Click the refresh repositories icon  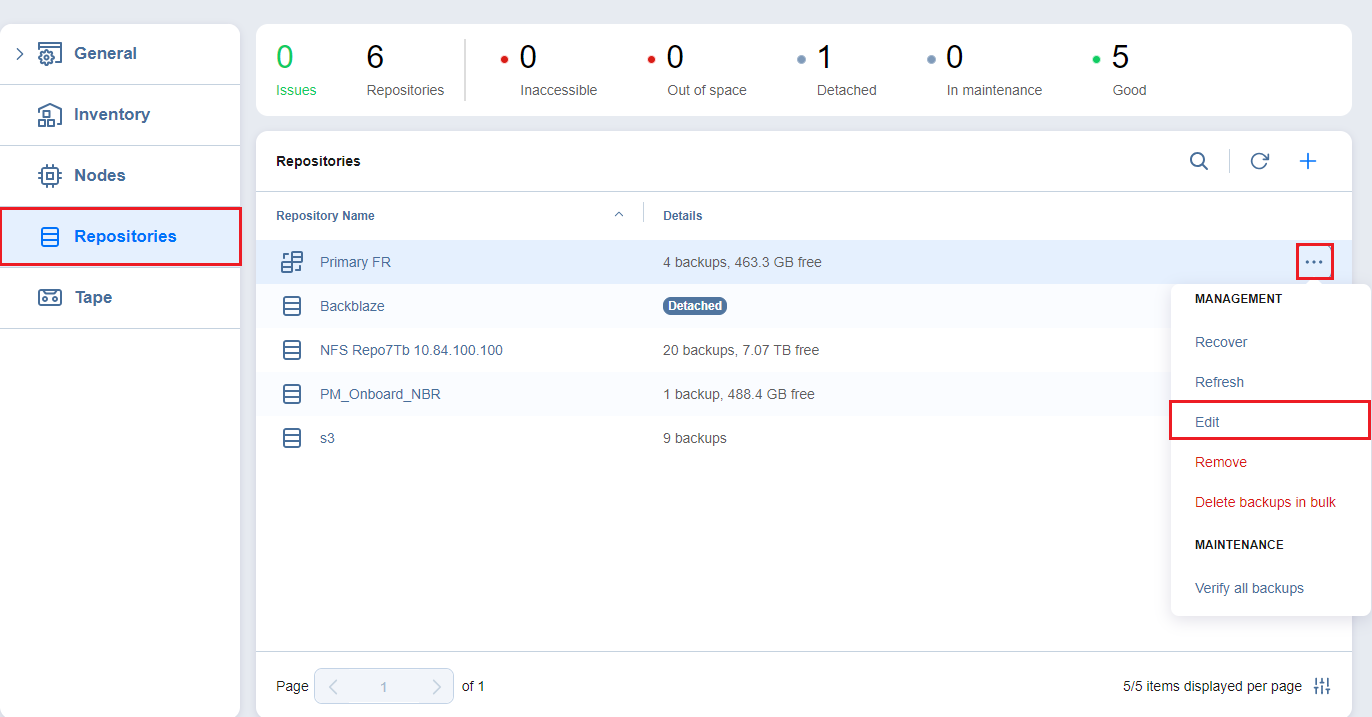click(x=1259, y=161)
